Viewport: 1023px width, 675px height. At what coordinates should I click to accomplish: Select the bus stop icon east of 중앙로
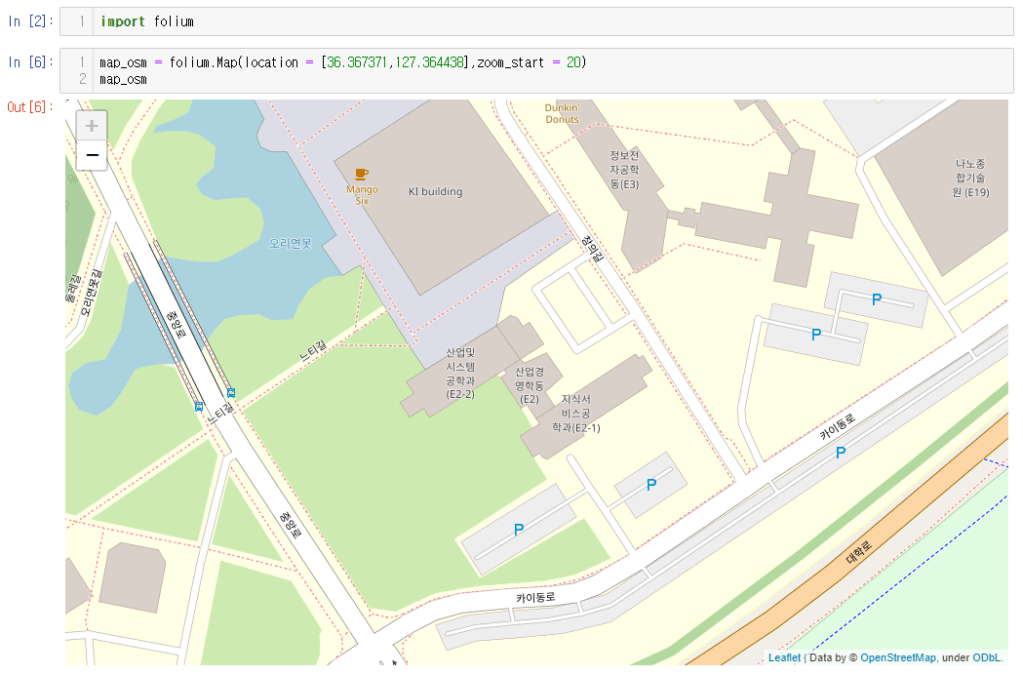232,392
